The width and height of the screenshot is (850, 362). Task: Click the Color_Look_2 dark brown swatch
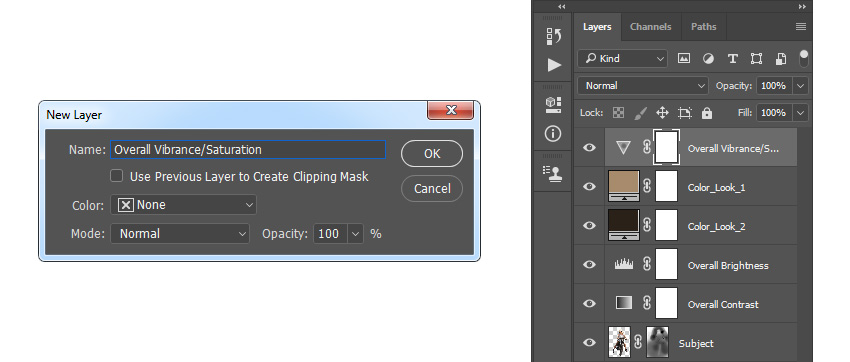624,225
